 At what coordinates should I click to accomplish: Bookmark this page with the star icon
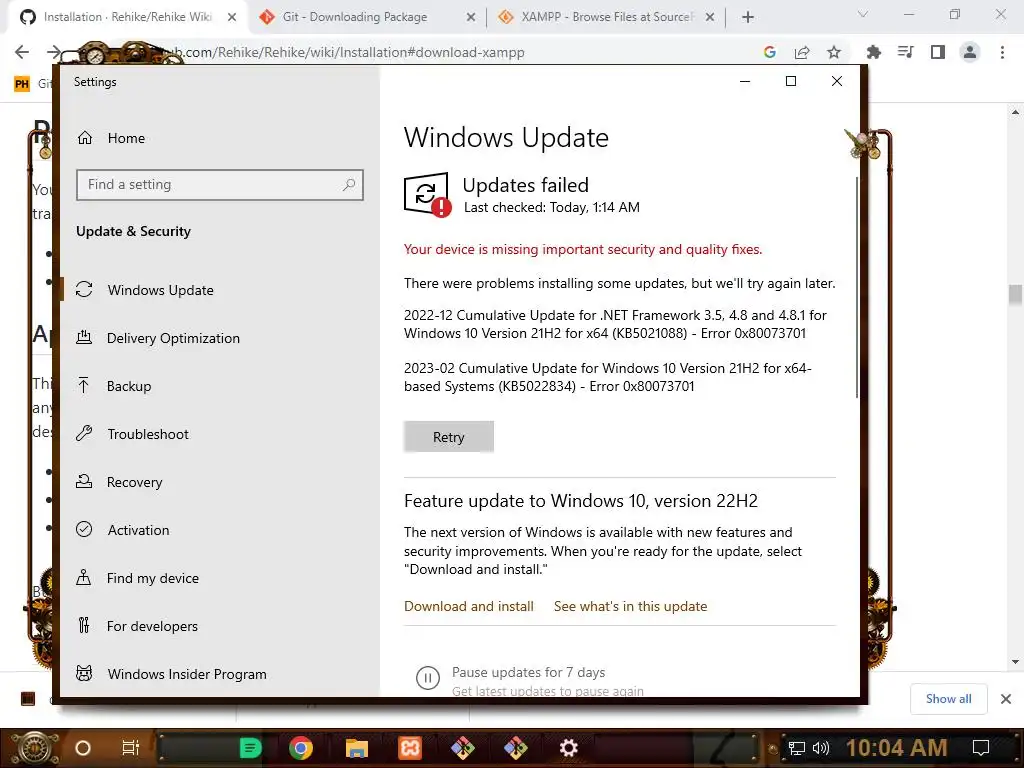click(834, 52)
